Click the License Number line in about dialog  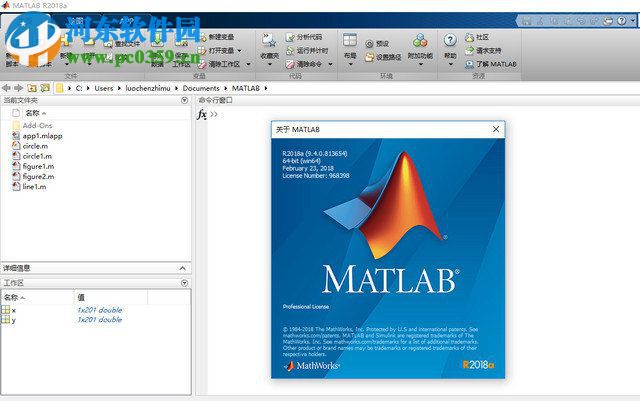pyautogui.click(x=316, y=176)
